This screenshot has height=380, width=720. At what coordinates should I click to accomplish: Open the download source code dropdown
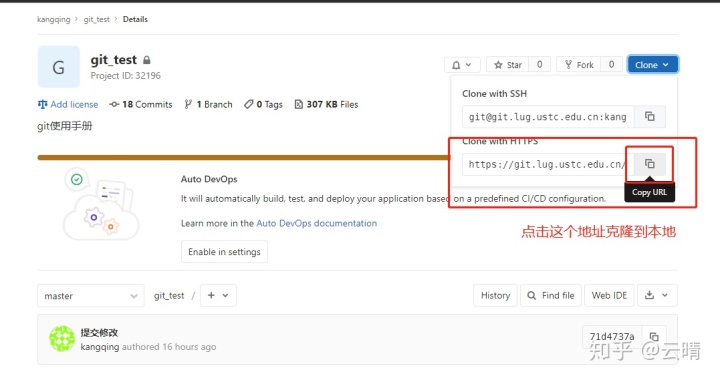pos(657,296)
